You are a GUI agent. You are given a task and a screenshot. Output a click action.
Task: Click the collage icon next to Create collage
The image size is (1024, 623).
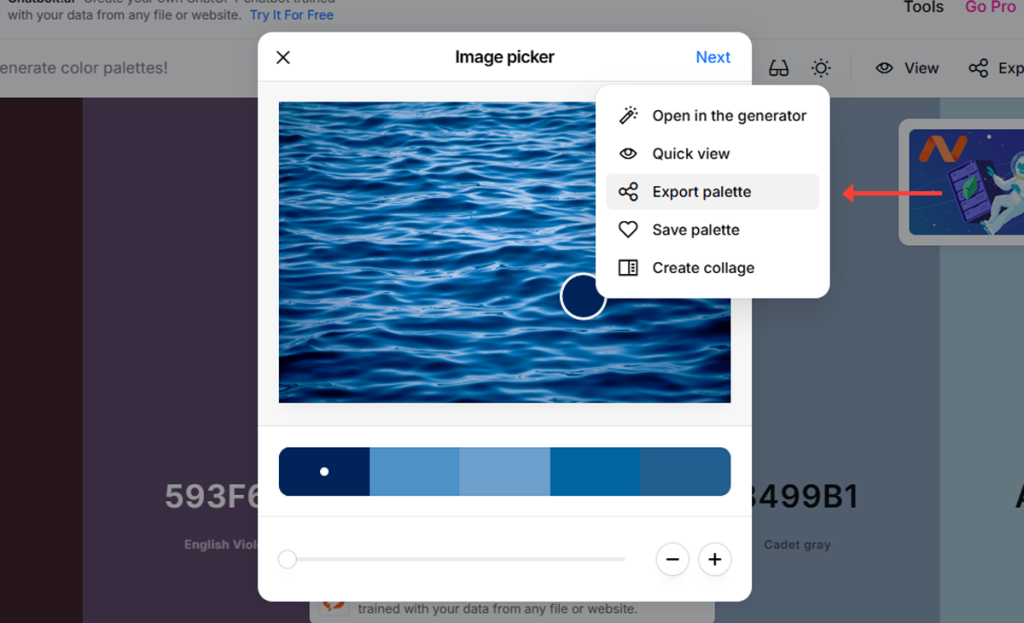628,267
